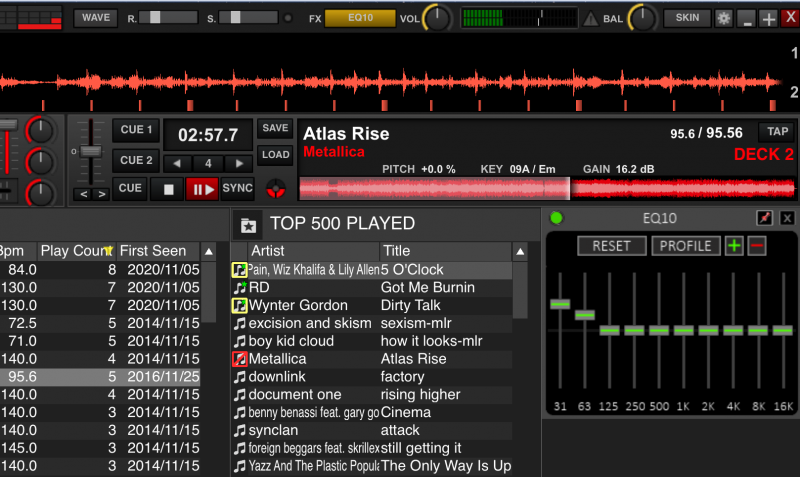Click the LOAD button
800x477 pixels.
click(275, 155)
